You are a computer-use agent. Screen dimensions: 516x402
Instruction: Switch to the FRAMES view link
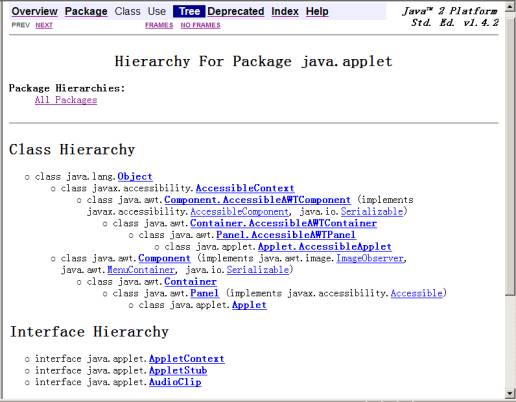point(159,25)
